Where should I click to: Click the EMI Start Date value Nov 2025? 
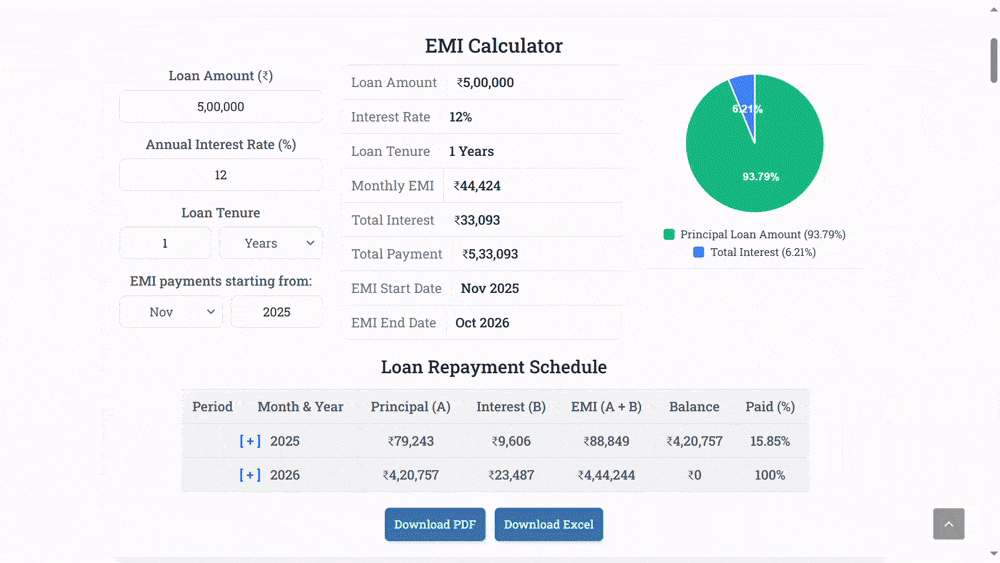click(490, 288)
